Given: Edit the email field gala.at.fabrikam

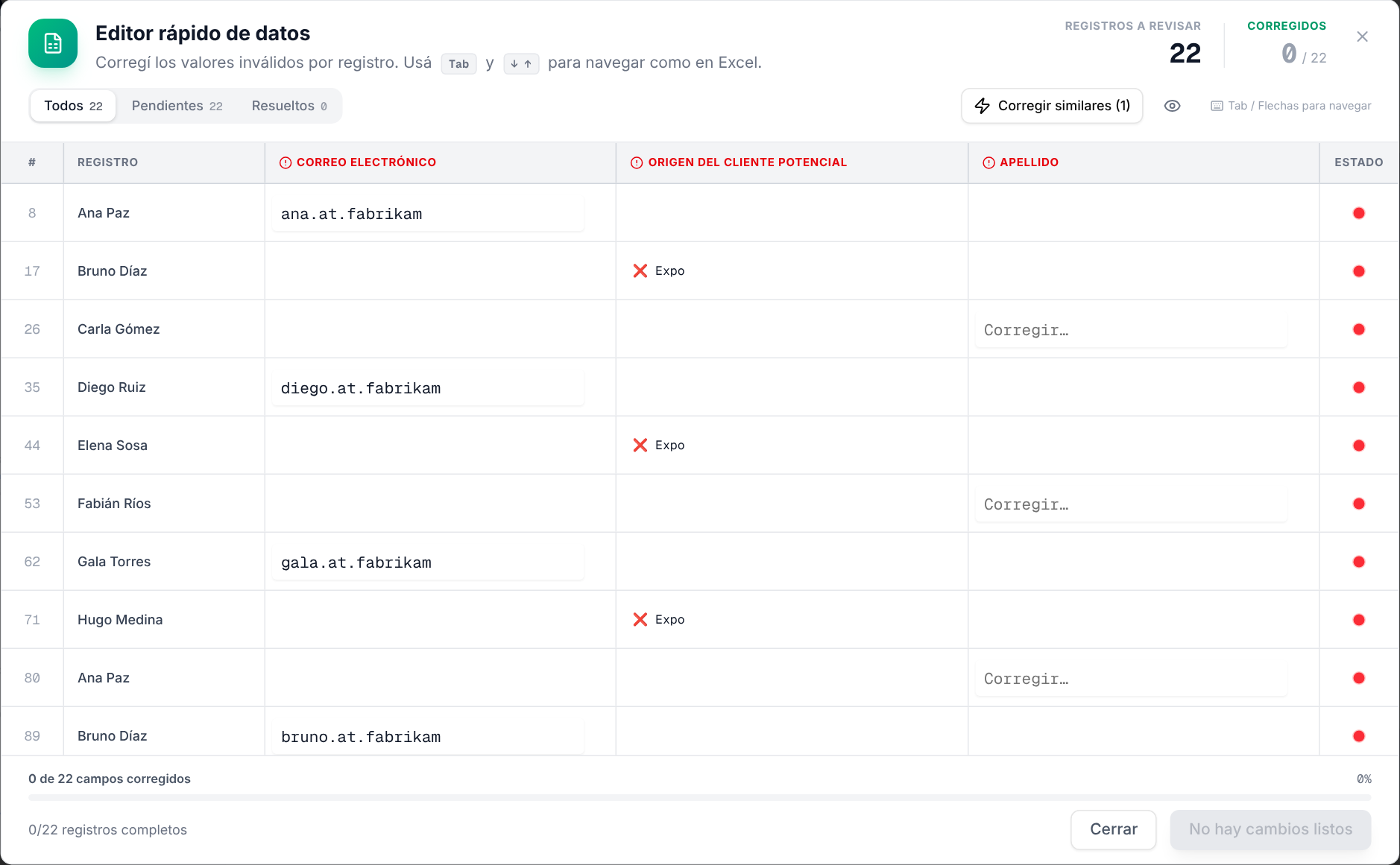Looking at the screenshot, I should point(428,563).
